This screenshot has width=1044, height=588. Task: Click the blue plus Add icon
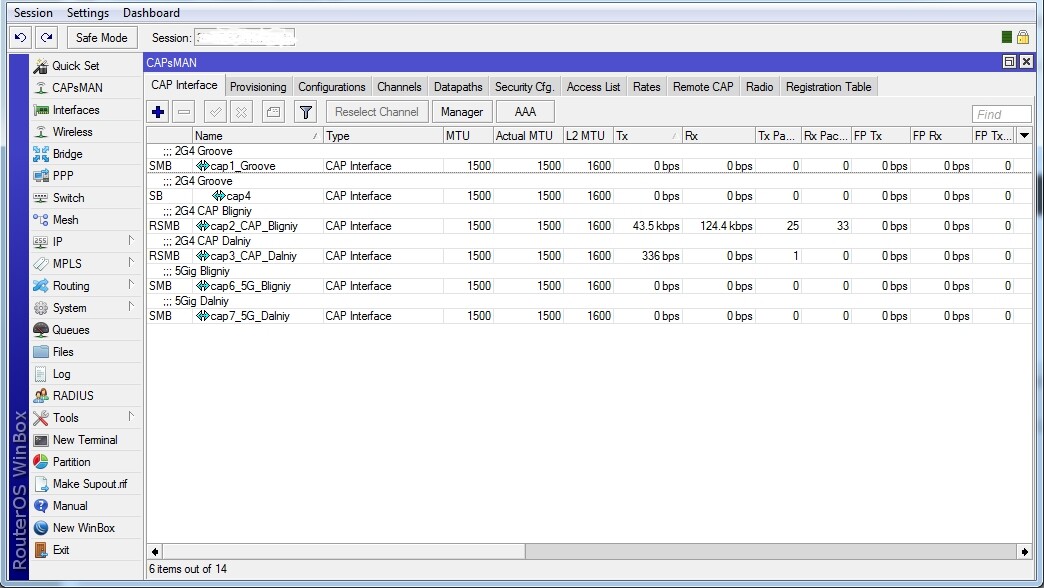(158, 112)
